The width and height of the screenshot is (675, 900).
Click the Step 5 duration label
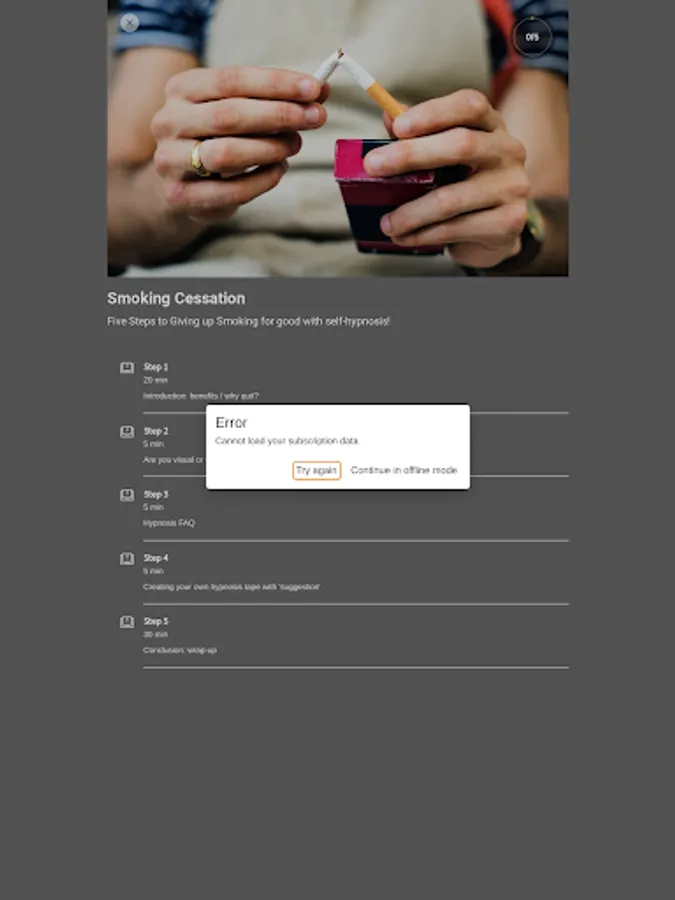tap(155, 634)
